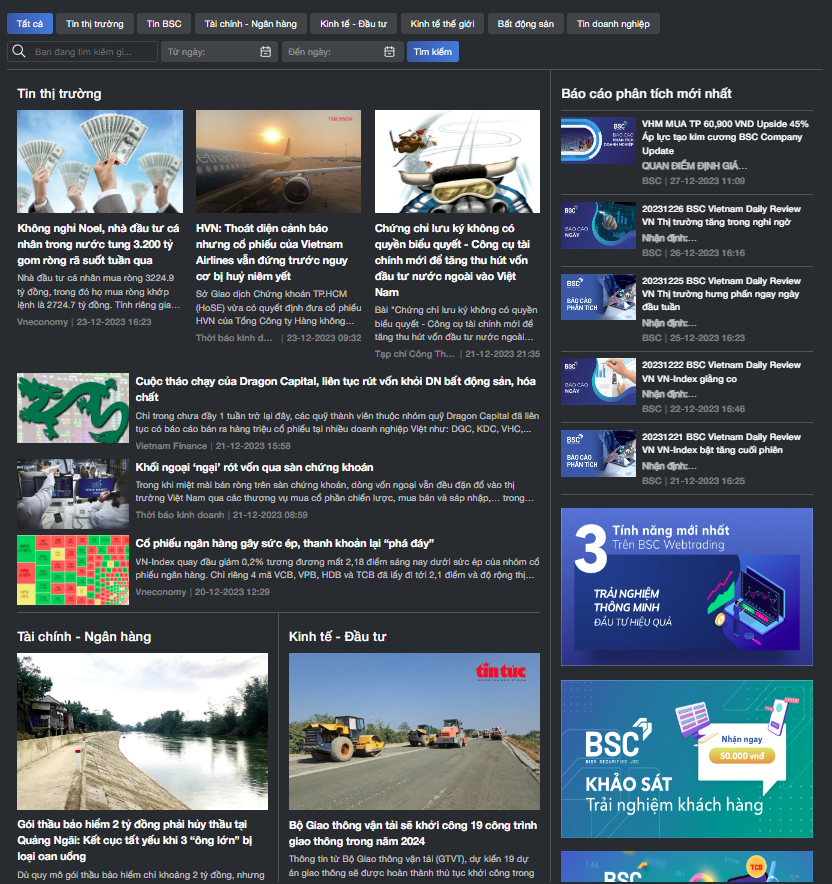Screen dimensions: 832x884
Task: Open the Từ ngày calendar icon
Action: (x=265, y=52)
